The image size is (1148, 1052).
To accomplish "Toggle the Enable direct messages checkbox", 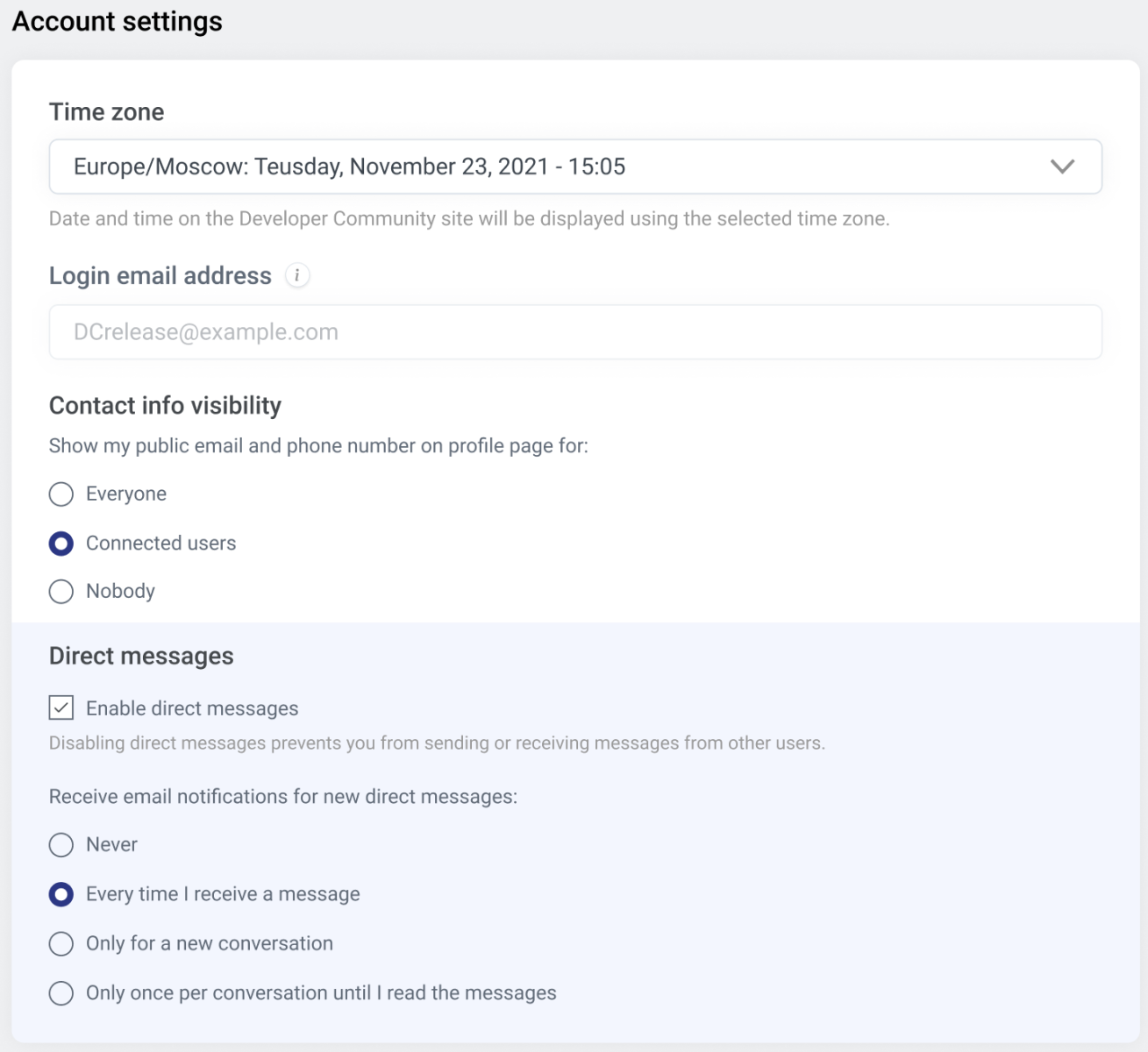I will pos(61,707).
